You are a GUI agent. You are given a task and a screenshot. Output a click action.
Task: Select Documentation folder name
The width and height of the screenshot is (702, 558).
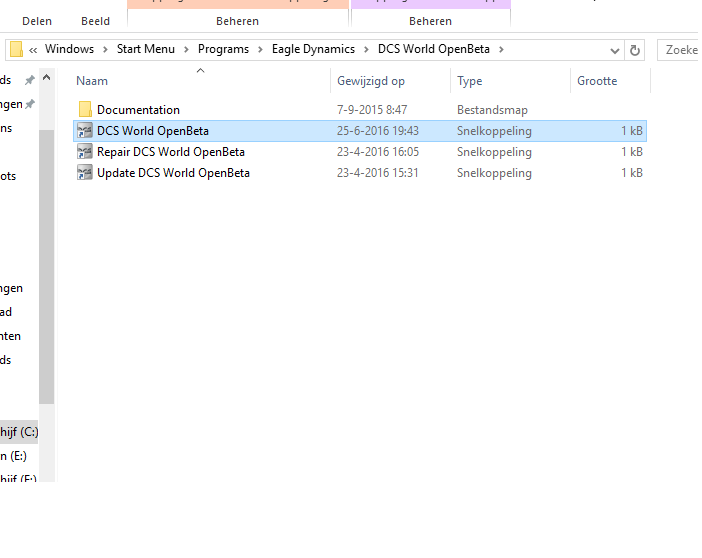138,110
